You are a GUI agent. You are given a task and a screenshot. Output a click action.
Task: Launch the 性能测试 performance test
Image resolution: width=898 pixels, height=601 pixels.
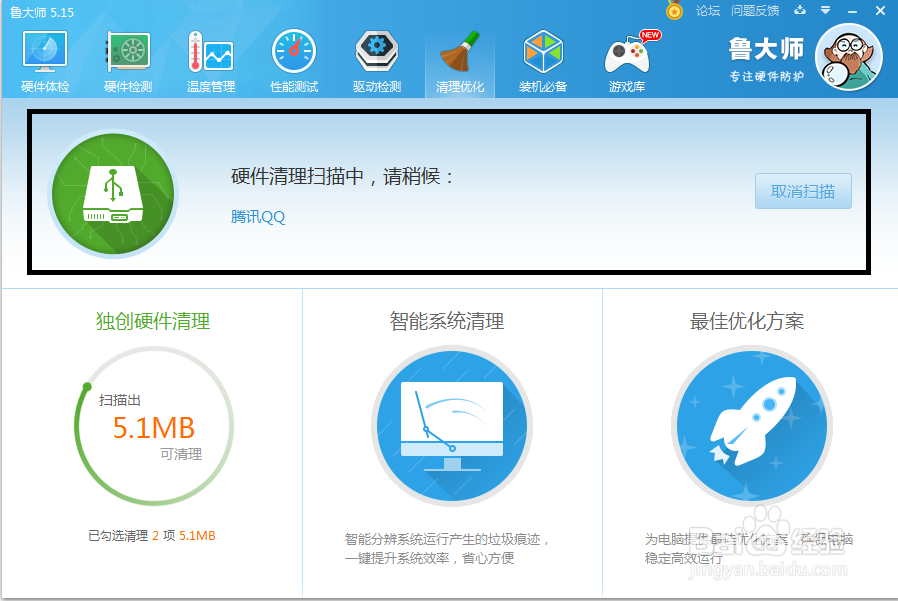pyautogui.click(x=293, y=58)
